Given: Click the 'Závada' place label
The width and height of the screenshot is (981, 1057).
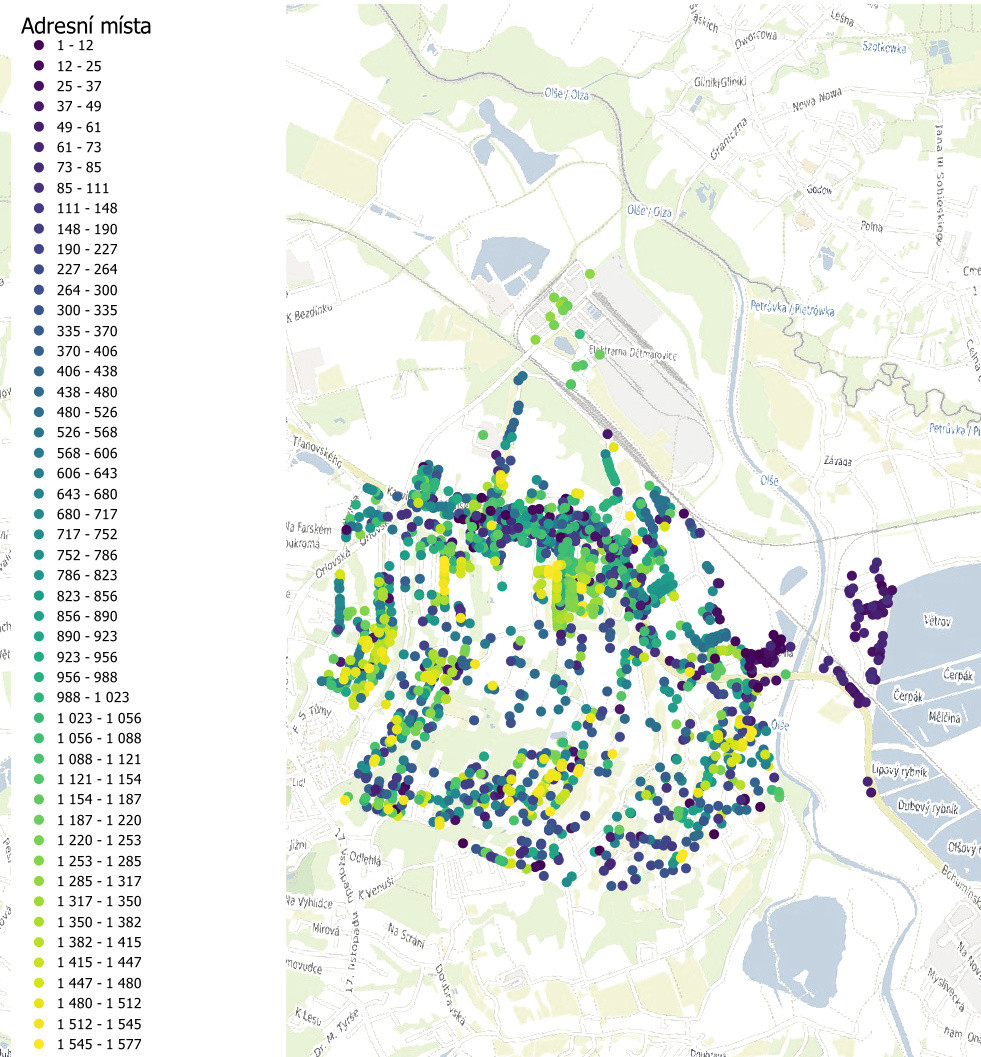Looking at the screenshot, I should coord(837,460).
